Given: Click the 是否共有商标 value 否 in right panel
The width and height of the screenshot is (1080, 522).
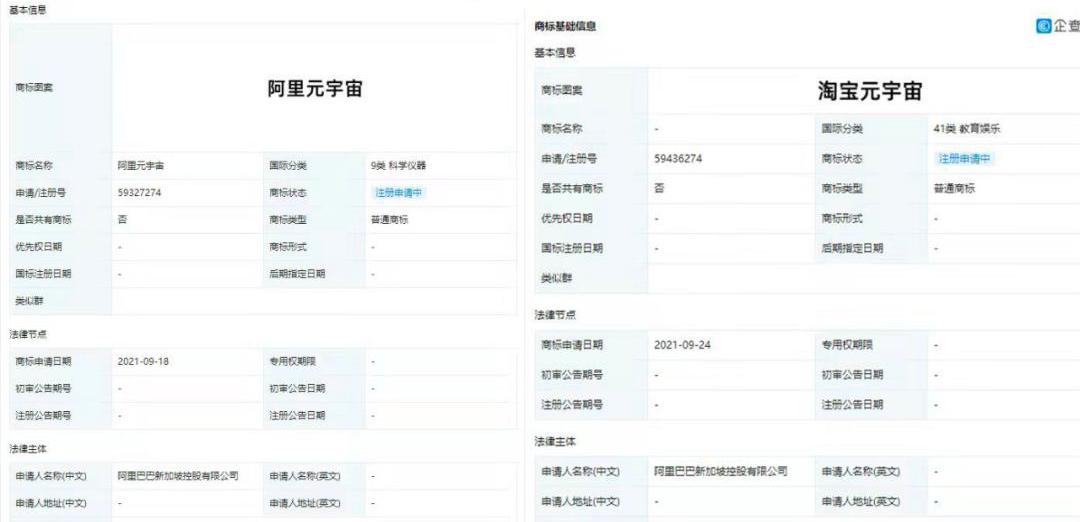Looking at the screenshot, I should click(x=659, y=188).
